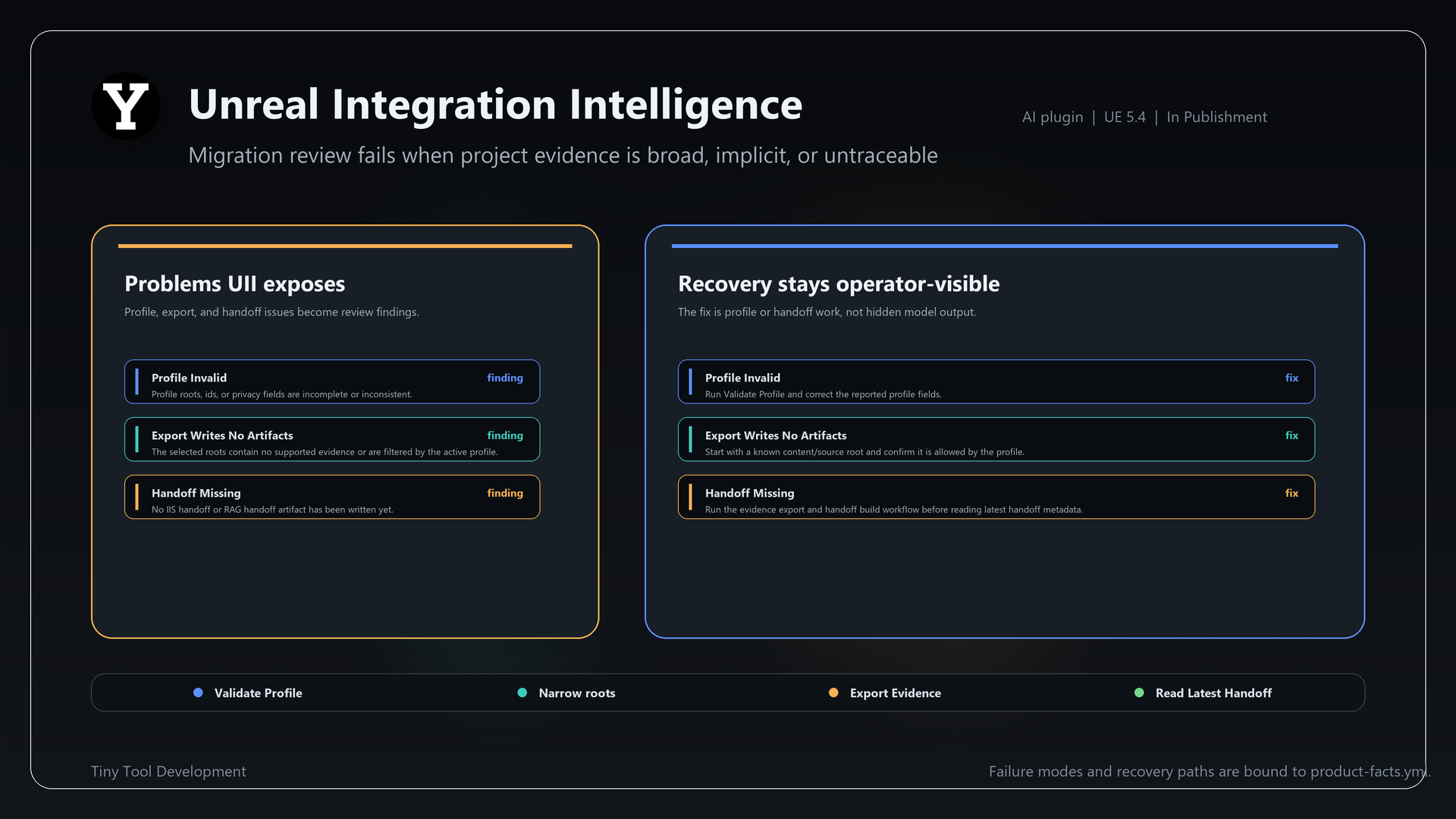Click the Recovery stays operator-visible heading
Viewport: 1456px width, 819px height.
(839, 284)
